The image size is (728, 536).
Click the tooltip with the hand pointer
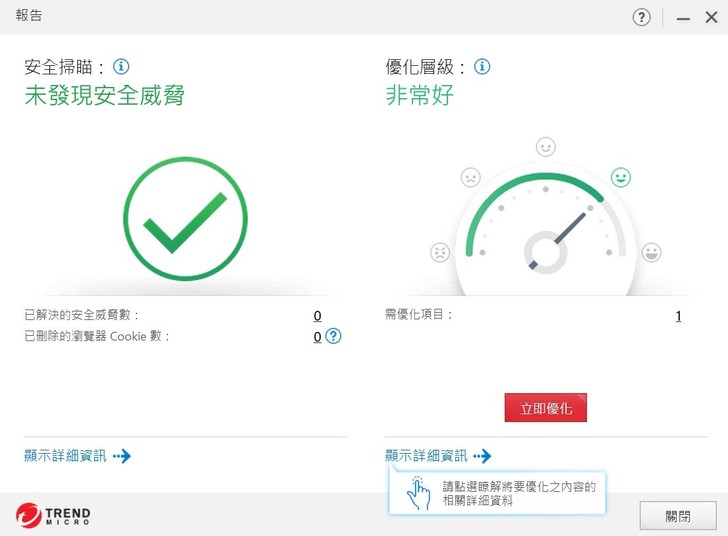[497, 493]
